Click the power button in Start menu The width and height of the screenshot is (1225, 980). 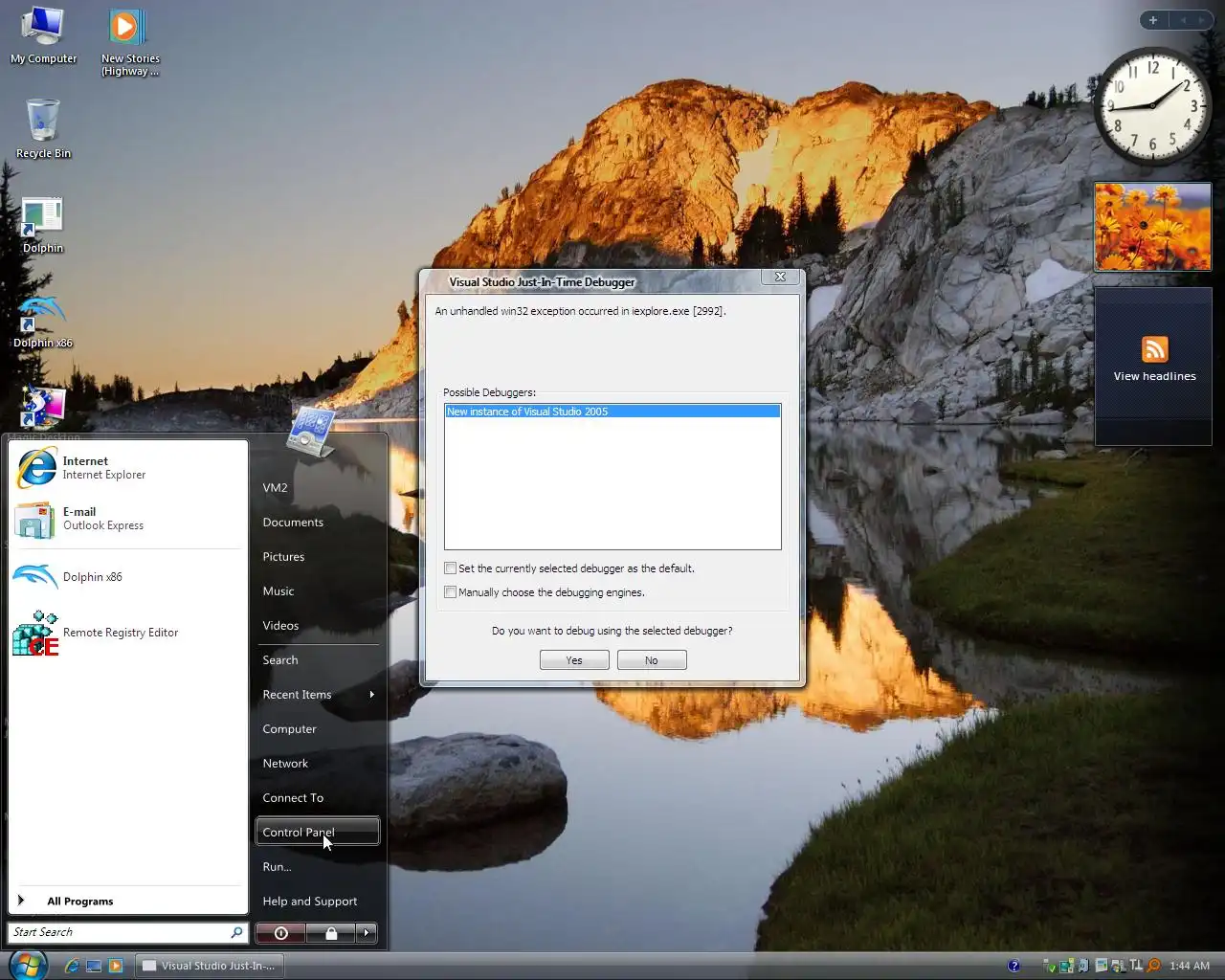click(x=280, y=933)
